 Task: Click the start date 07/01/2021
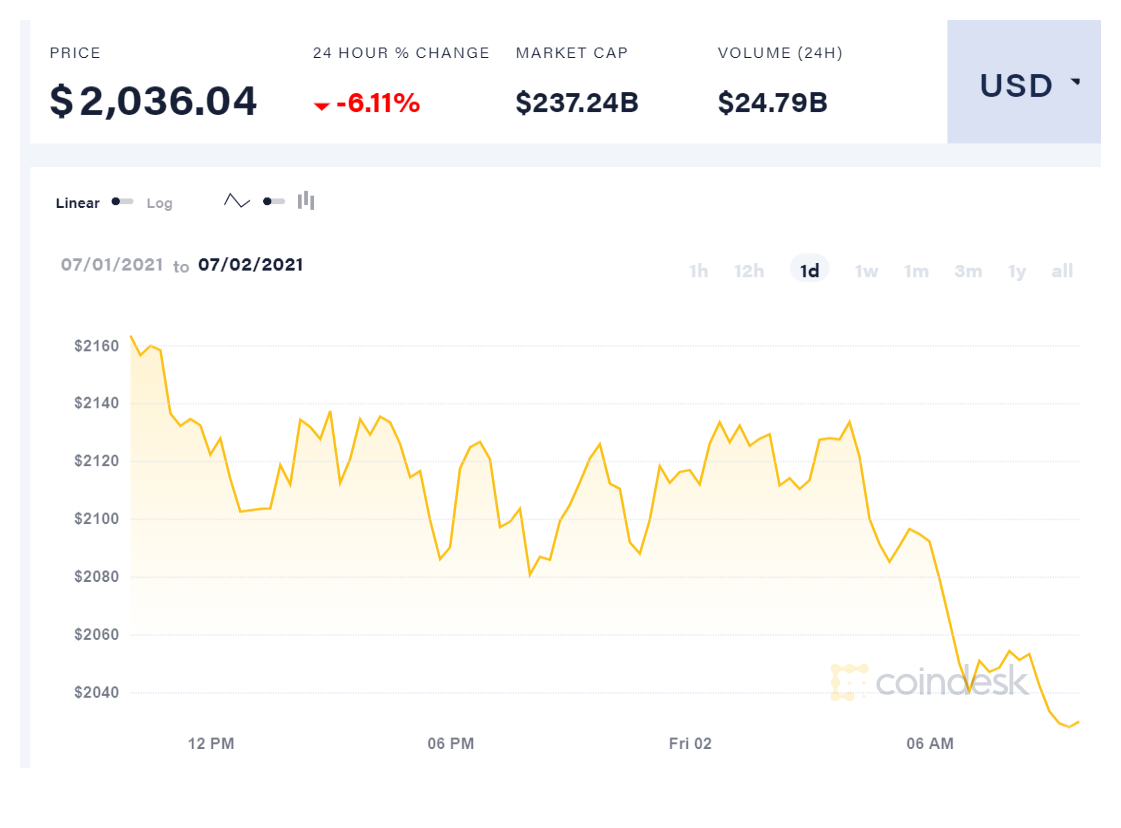click(112, 265)
